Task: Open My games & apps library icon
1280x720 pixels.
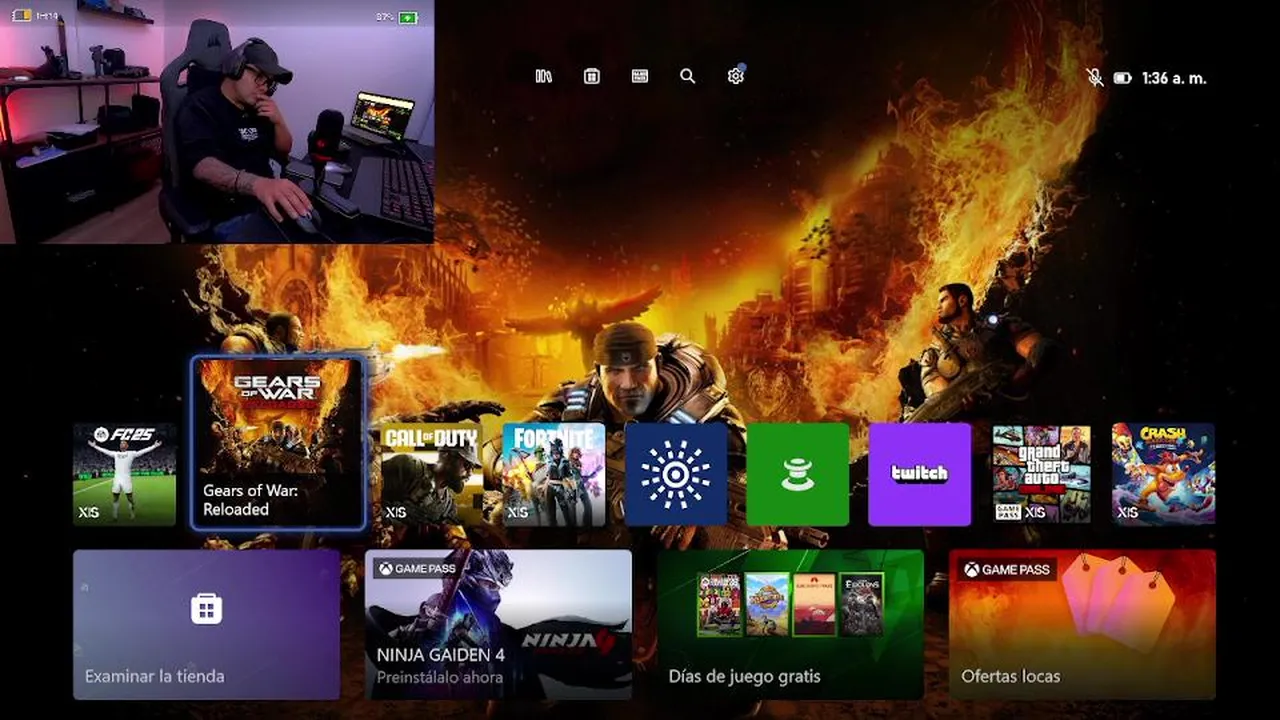Action: [544, 76]
